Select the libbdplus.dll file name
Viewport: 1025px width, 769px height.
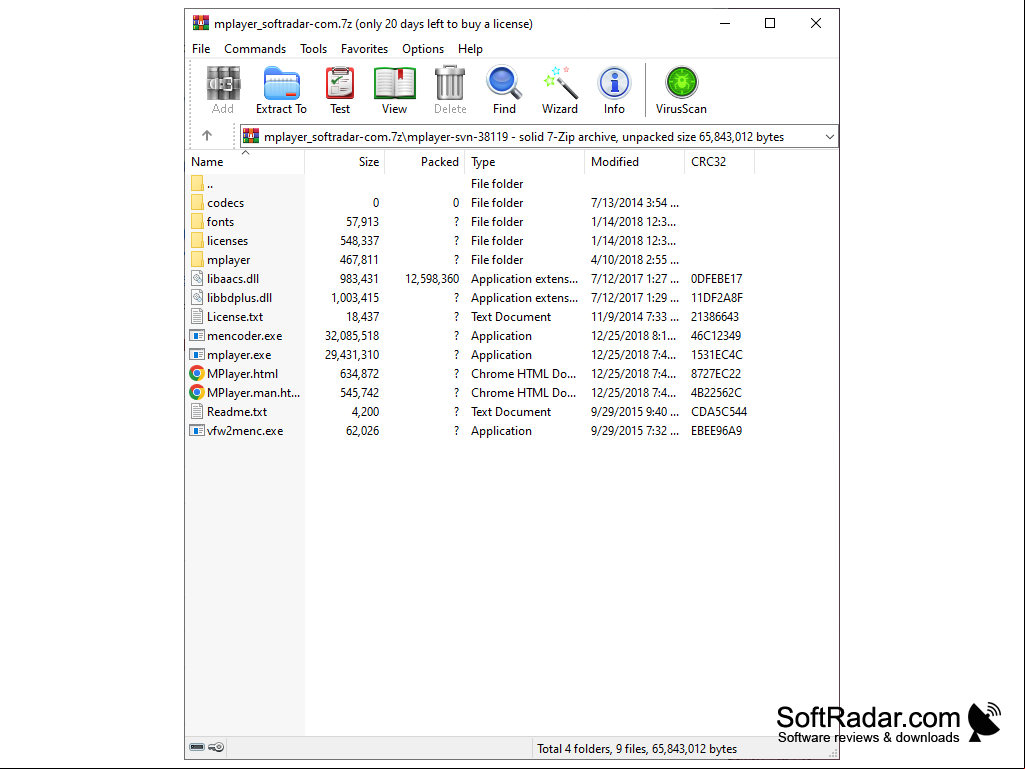coord(239,298)
